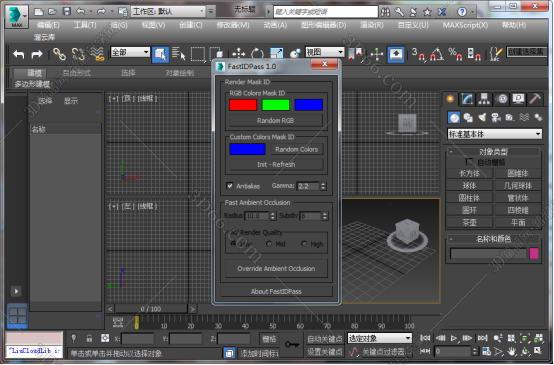Click the Bind to Space Warp tool
The width and height of the screenshot is (554, 365).
[97, 54]
